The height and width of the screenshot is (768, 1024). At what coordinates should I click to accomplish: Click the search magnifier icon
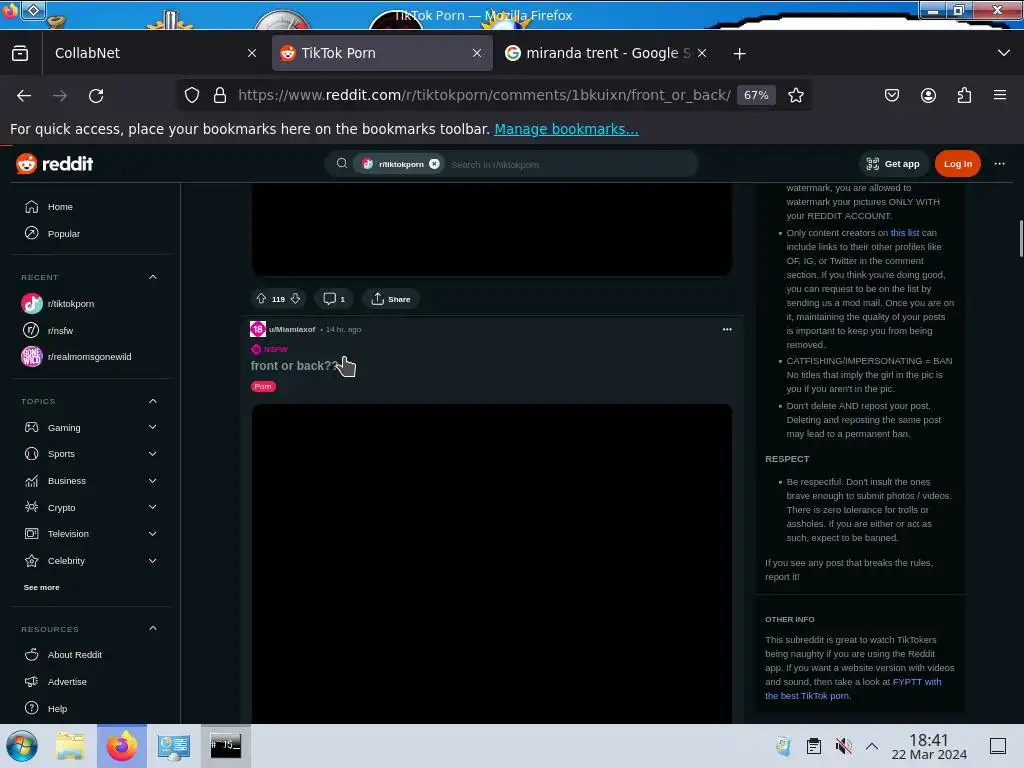click(x=342, y=164)
